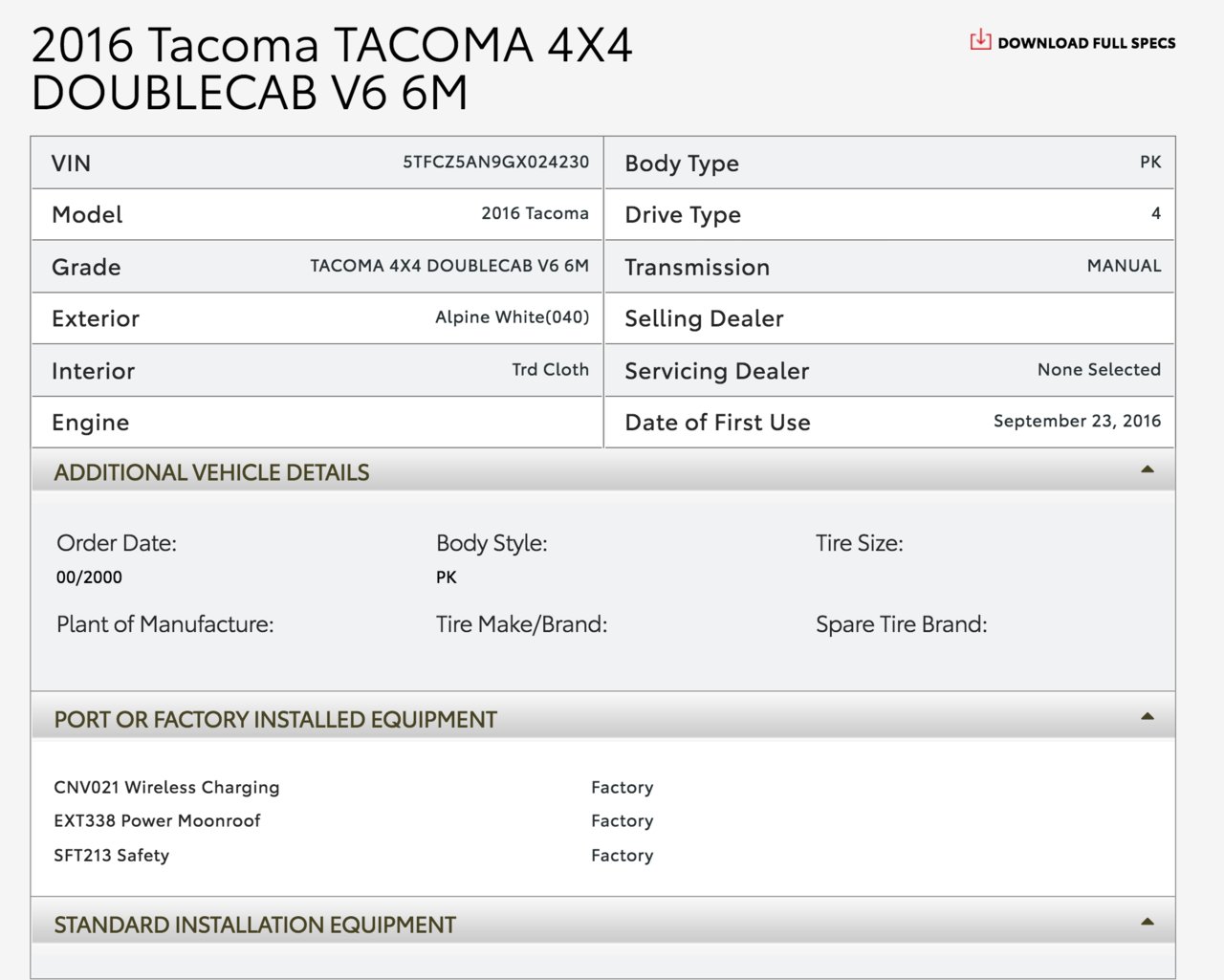Image resolution: width=1224 pixels, height=980 pixels.
Task: Click the Transmission row label
Action: (x=697, y=268)
